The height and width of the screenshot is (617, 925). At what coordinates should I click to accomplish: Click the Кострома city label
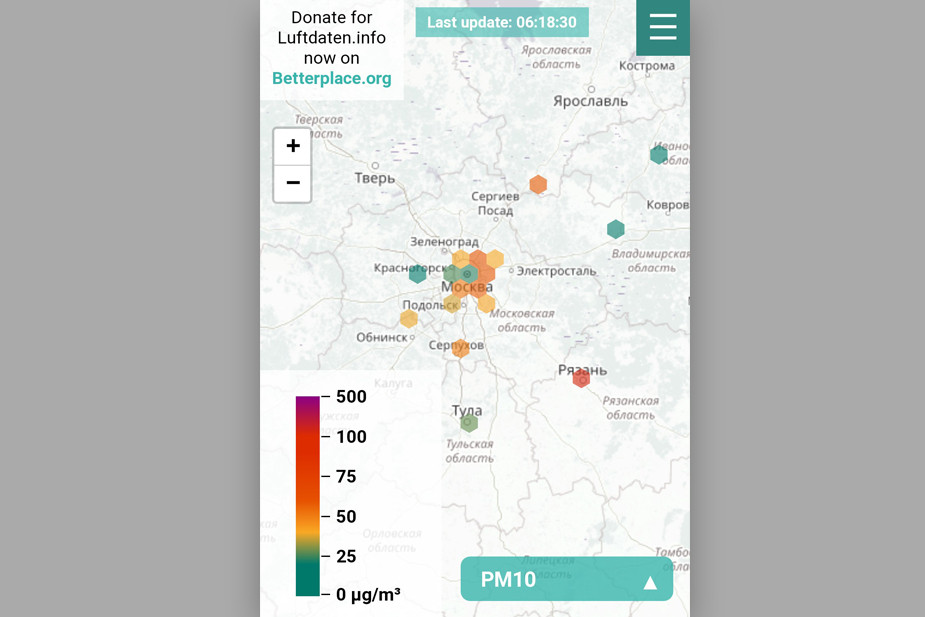pyautogui.click(x=647, y=66)
